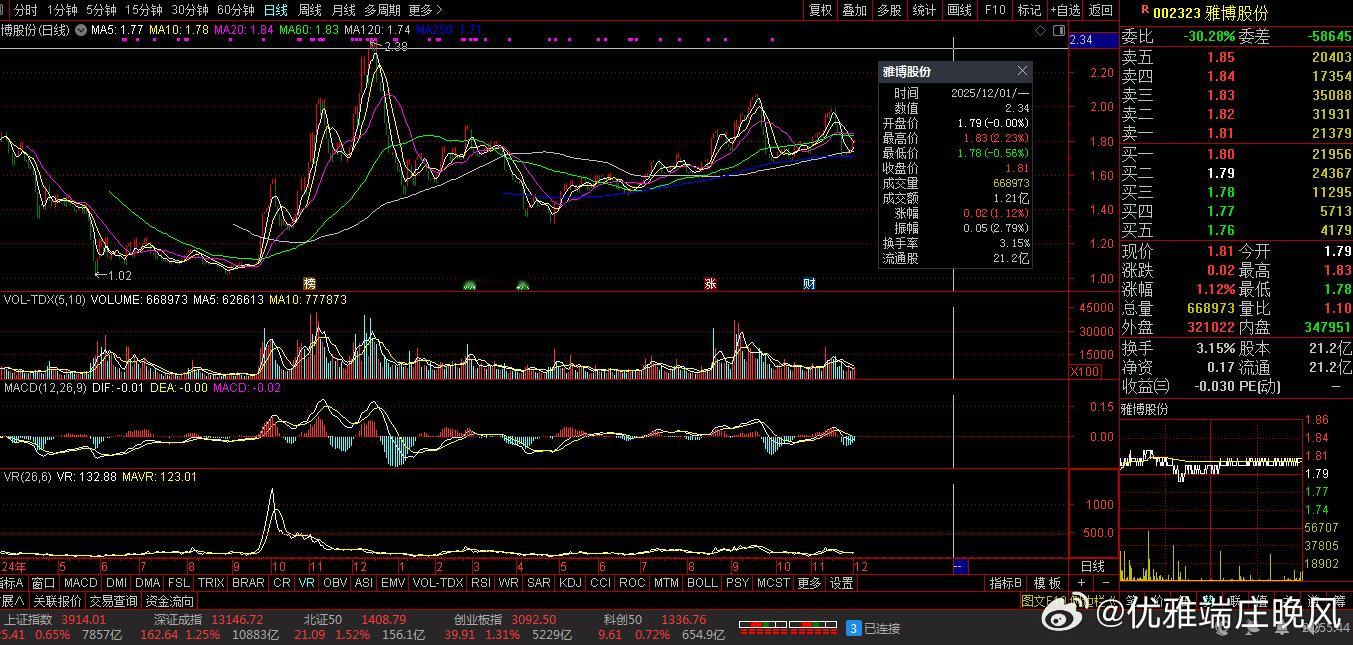Screen dimensions: 1353x645
Task: Click the 财 financial marker on chart
Action: click(x=809, y=284)
